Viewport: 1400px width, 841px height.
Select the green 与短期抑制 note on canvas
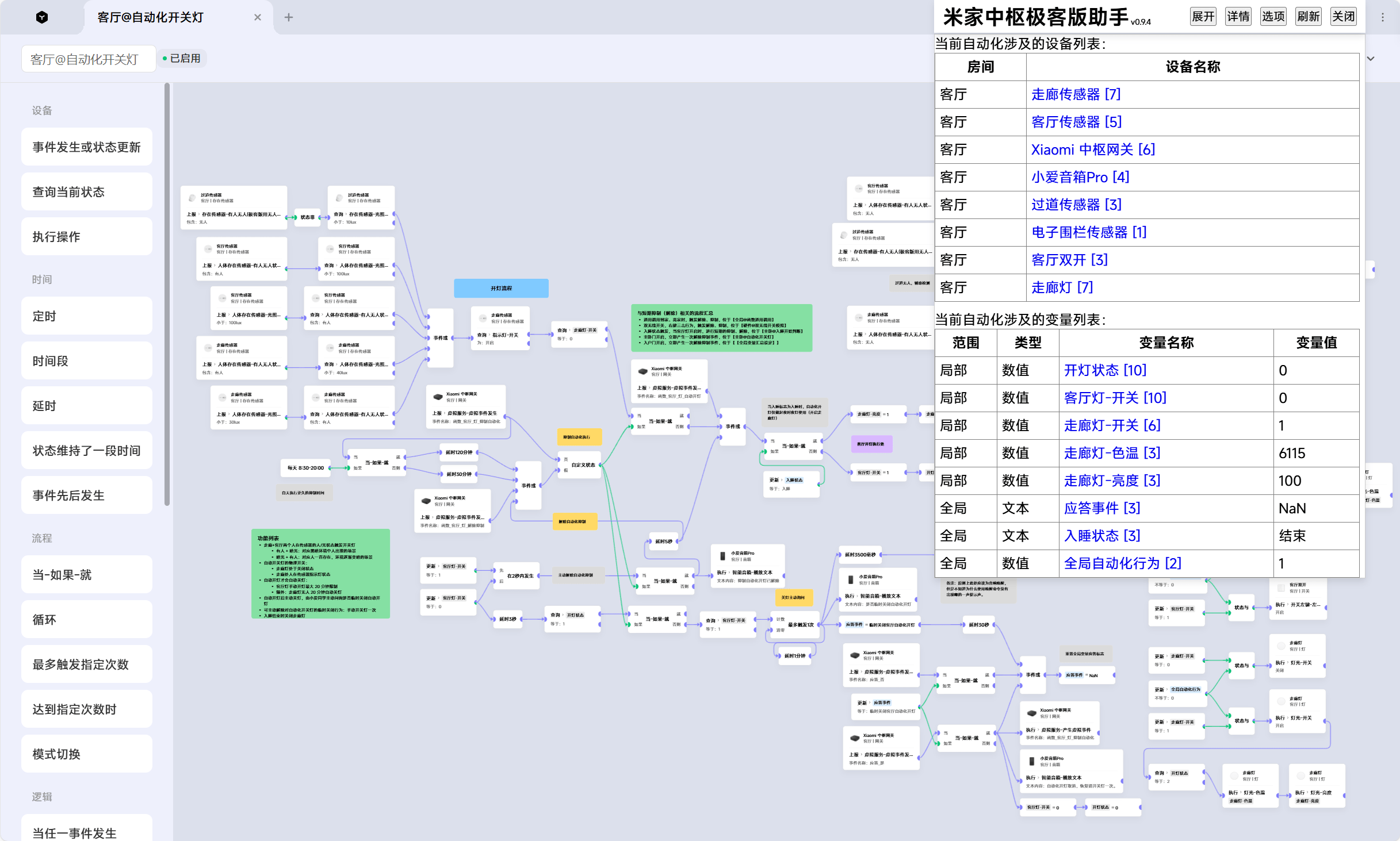[722, 328]
